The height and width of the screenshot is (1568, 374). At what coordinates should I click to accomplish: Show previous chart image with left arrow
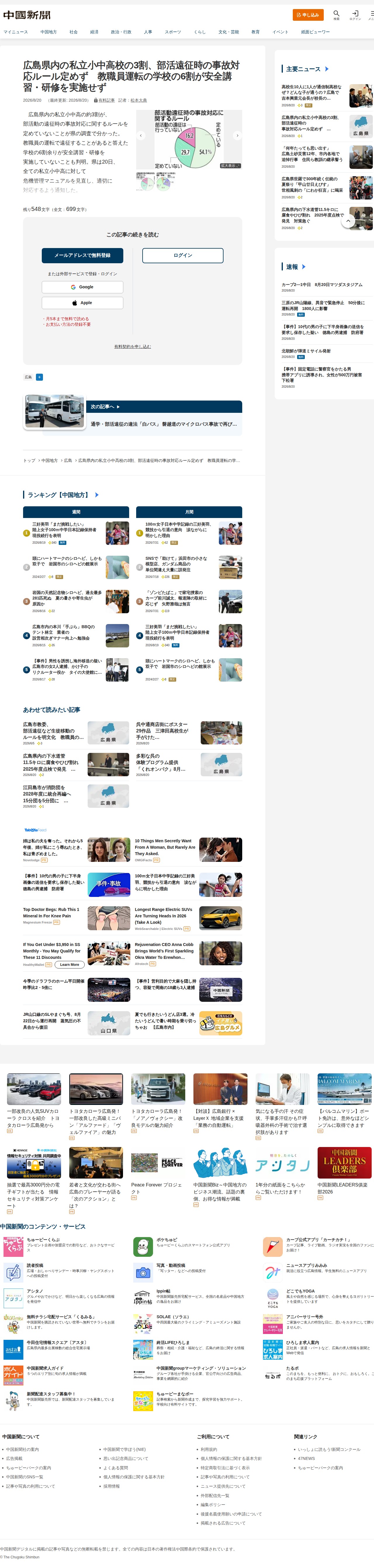[141, 136]
